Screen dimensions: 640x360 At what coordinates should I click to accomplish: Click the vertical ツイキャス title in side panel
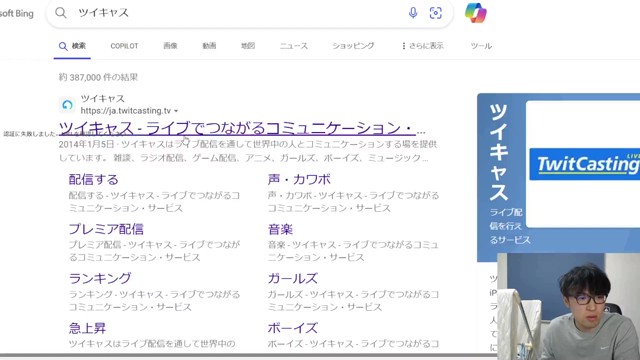tap(498, 152)
